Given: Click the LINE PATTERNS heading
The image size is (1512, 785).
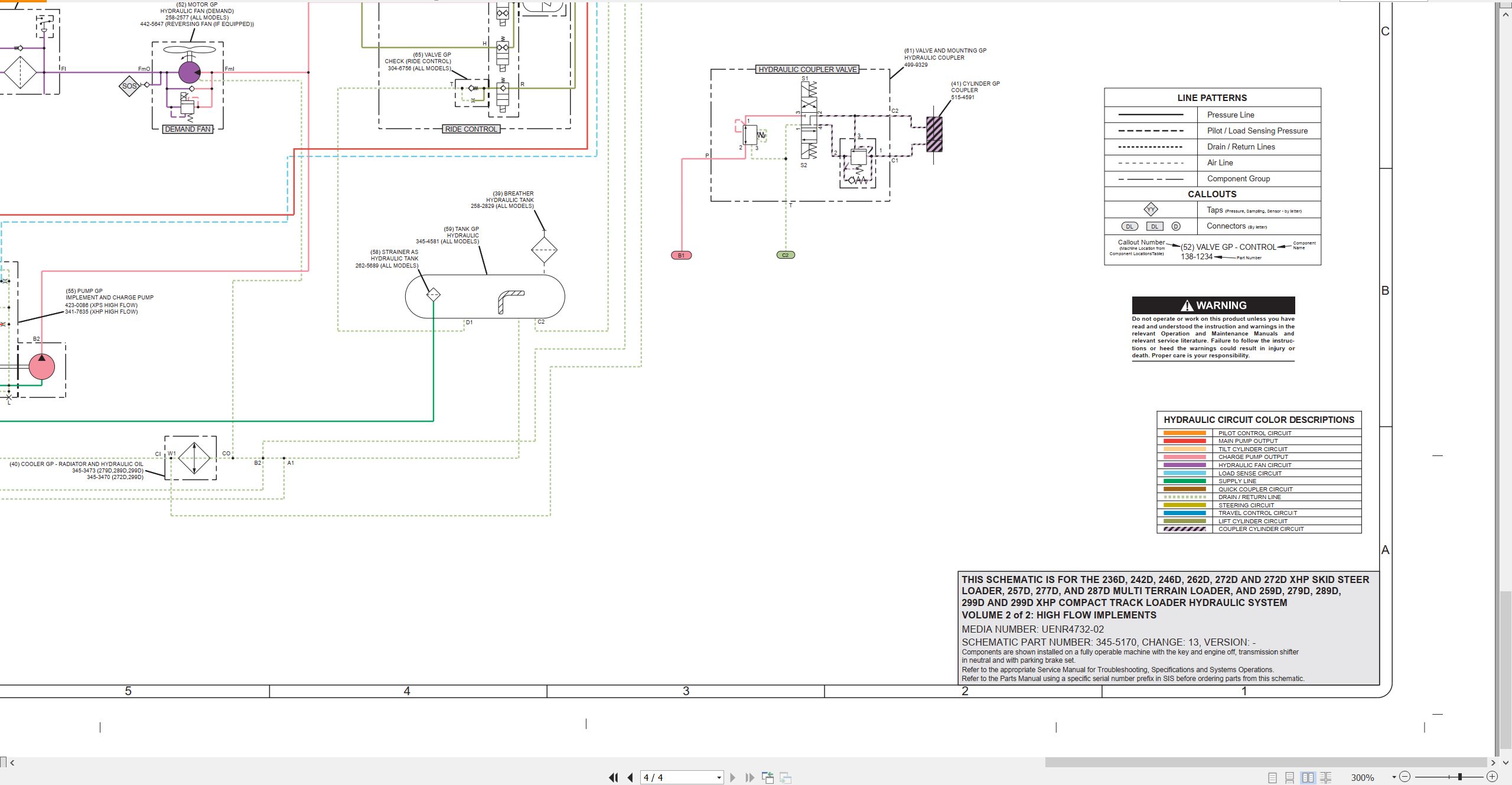Looking at the screenshot, I should (x=1212, y=97).
